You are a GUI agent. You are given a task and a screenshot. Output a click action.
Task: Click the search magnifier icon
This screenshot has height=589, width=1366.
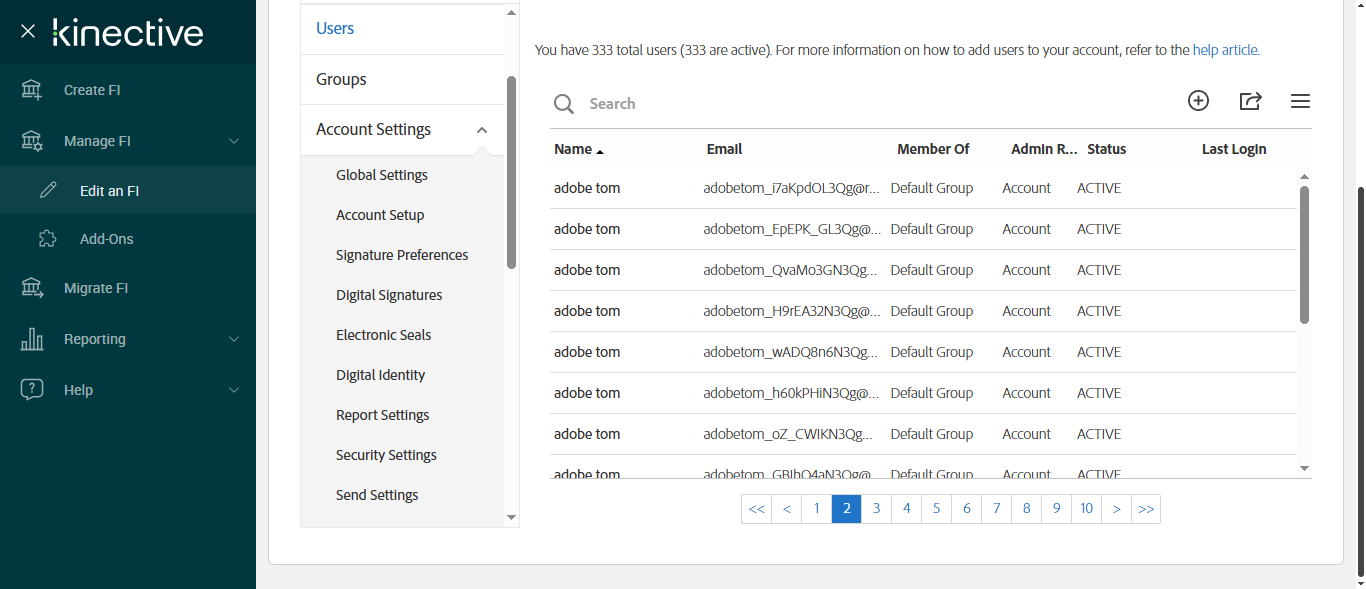point(564,104)
